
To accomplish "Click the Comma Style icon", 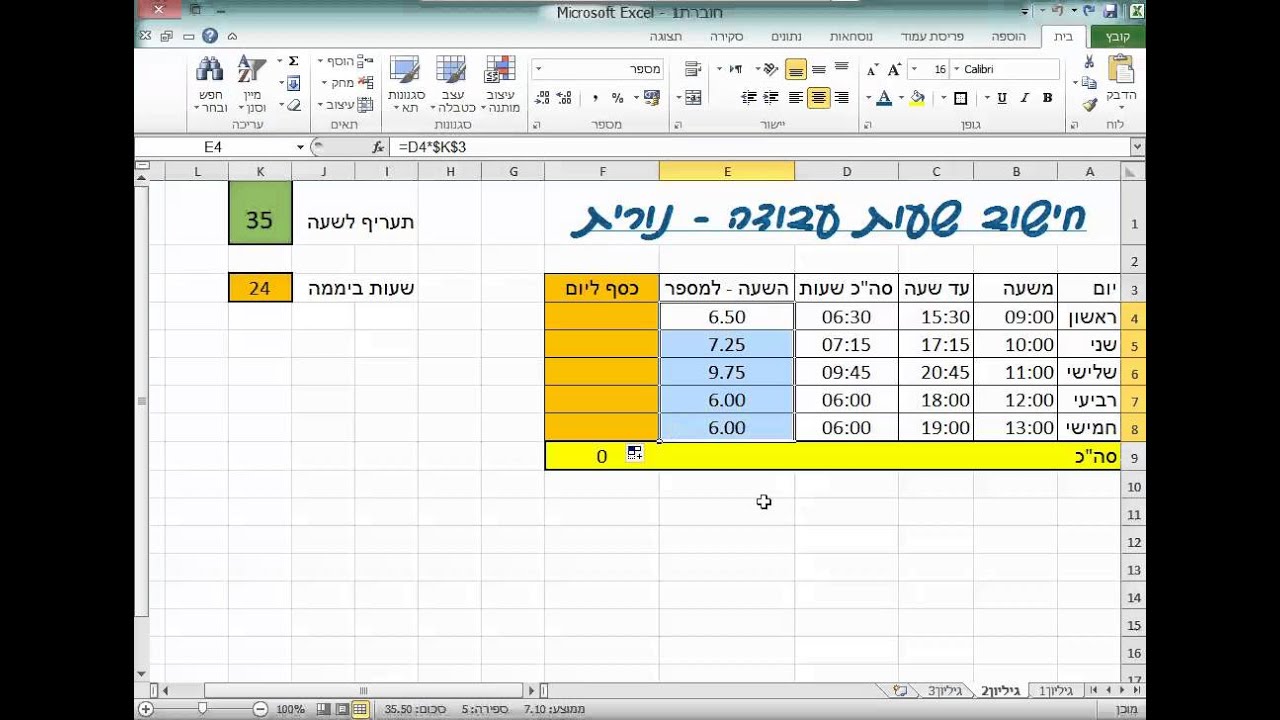I will click(x=595, y=97).
